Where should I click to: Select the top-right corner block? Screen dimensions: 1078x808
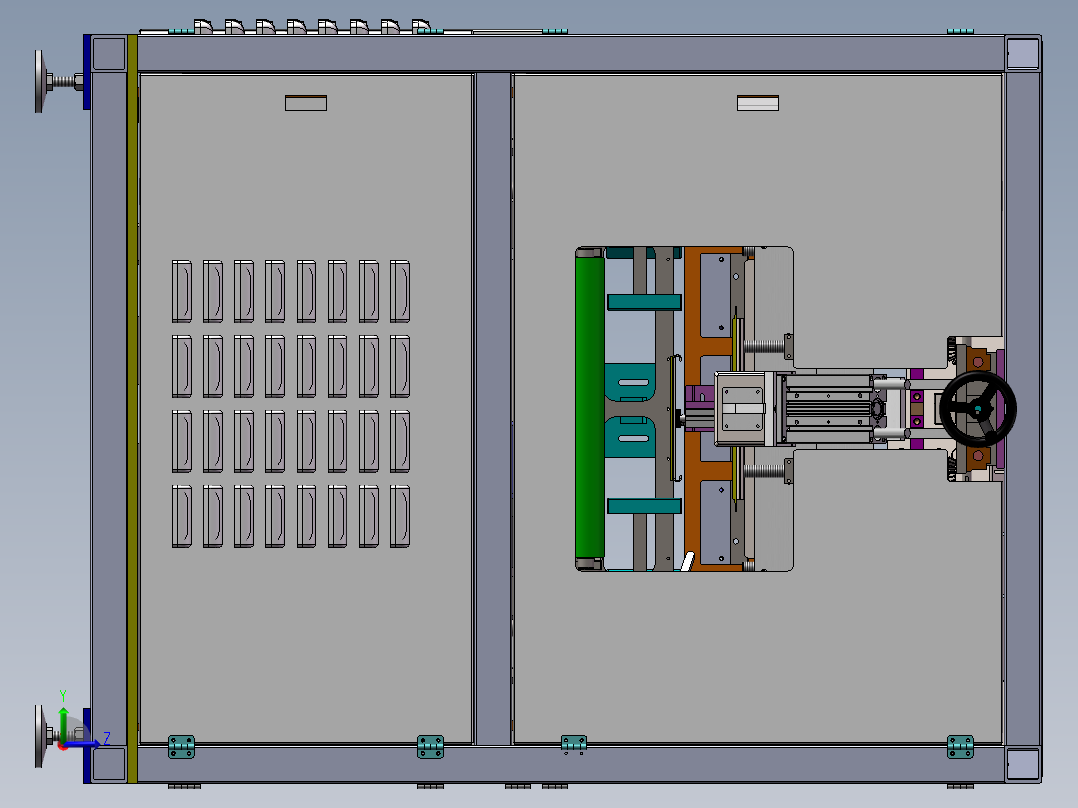tap(1022, 54)
